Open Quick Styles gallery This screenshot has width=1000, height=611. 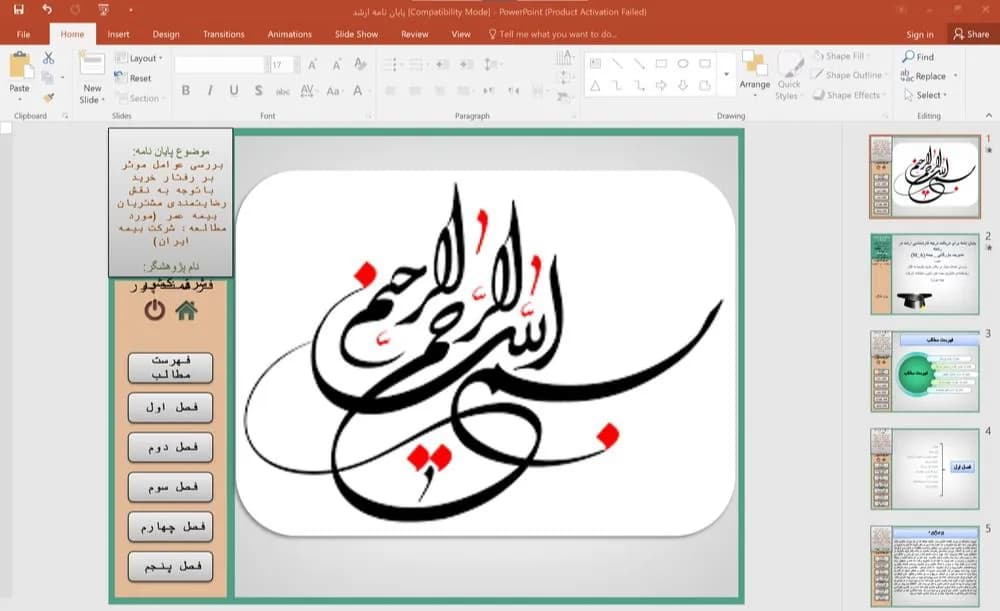pyautogui.click(x=789, y=75)
